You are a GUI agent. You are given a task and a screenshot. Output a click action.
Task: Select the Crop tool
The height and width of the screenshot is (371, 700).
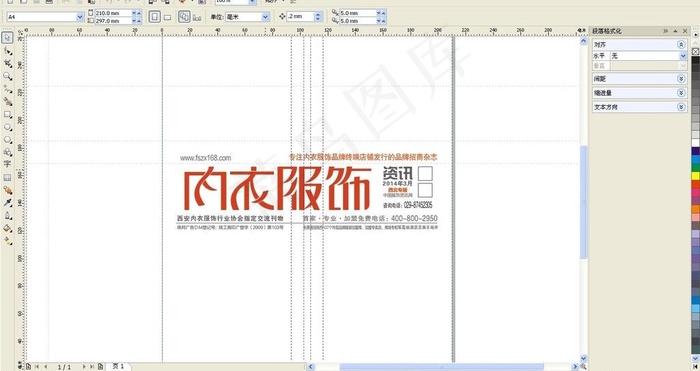[7, 64]
